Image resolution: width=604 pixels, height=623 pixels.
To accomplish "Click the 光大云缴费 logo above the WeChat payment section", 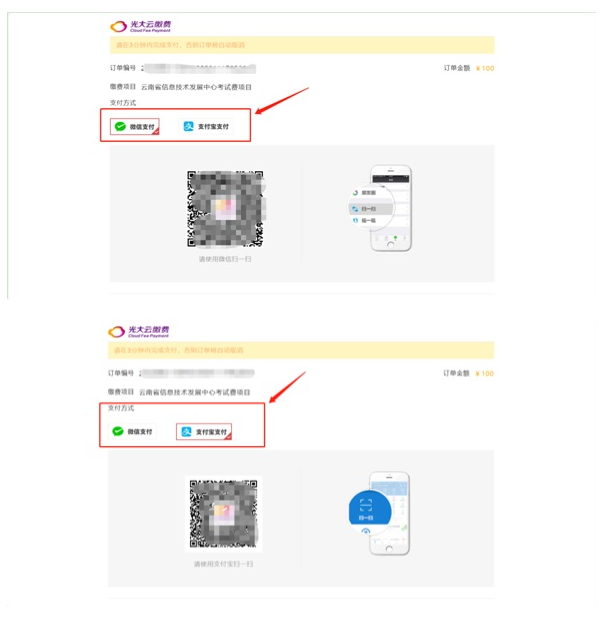I will tap(140, 27).
